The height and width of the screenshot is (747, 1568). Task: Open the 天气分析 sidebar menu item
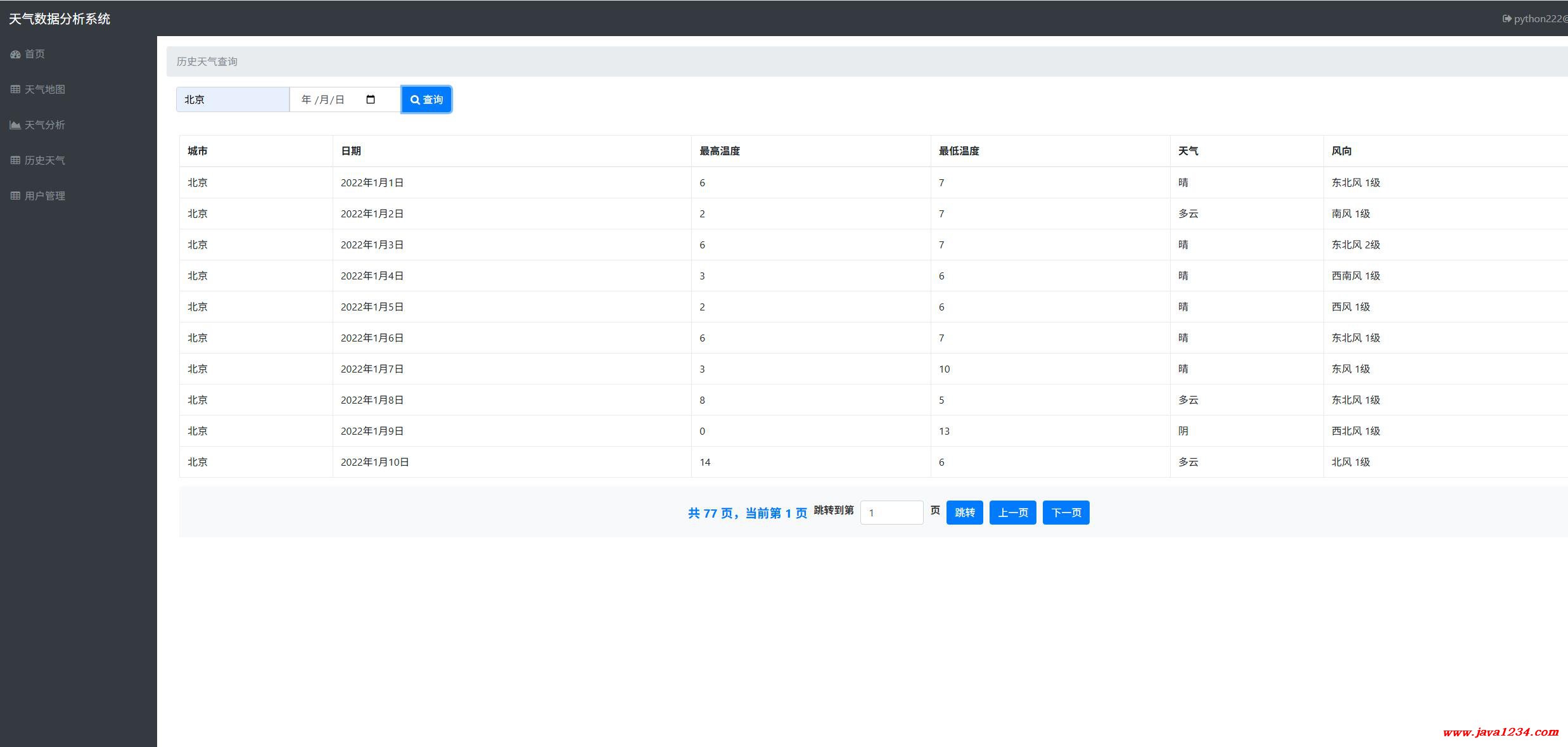click(44, 125)
